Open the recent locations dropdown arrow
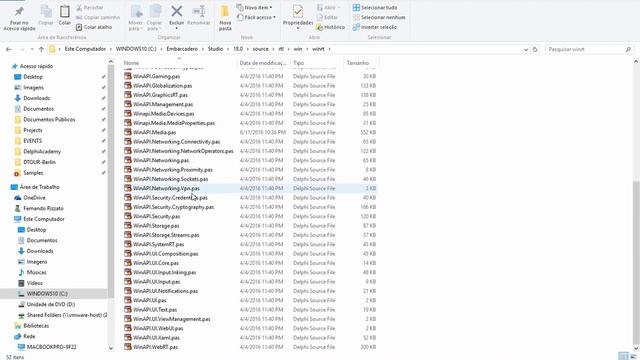 click(x=32, y=49)
